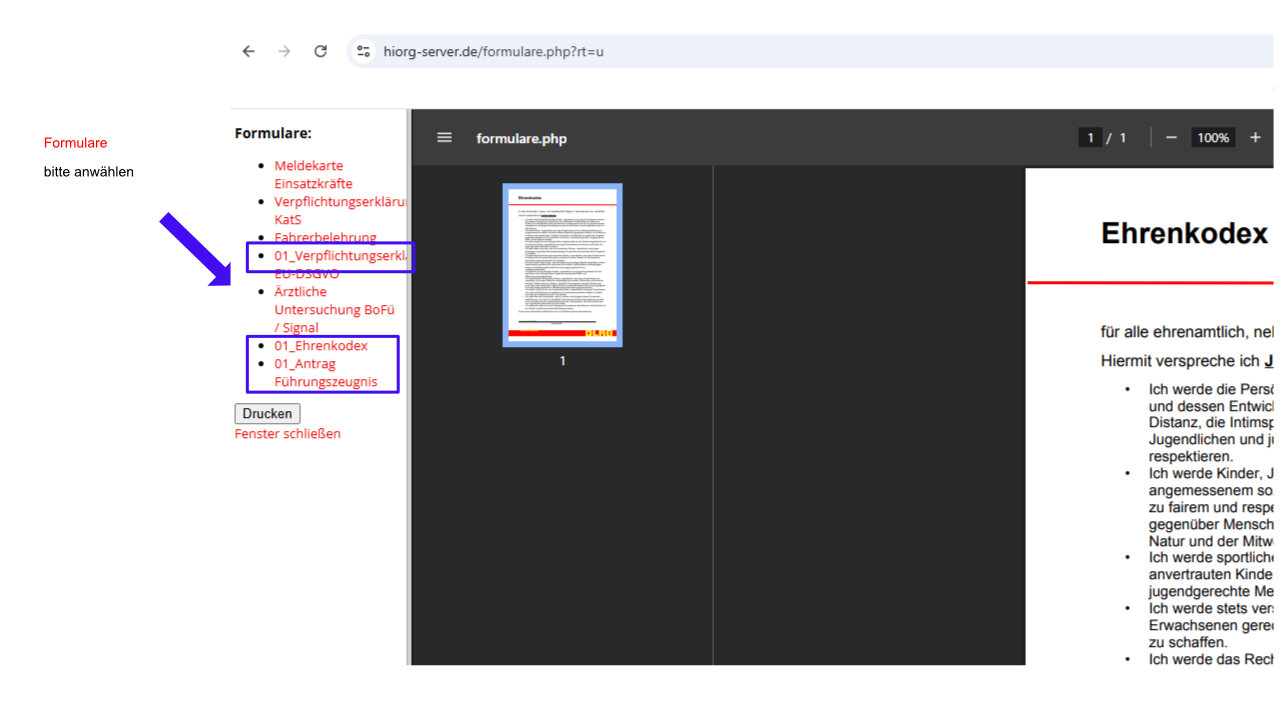The width and height of the screenshot is (1280, 720).
Task: Click the 100% zoom level field
Action: [1212, 138]
